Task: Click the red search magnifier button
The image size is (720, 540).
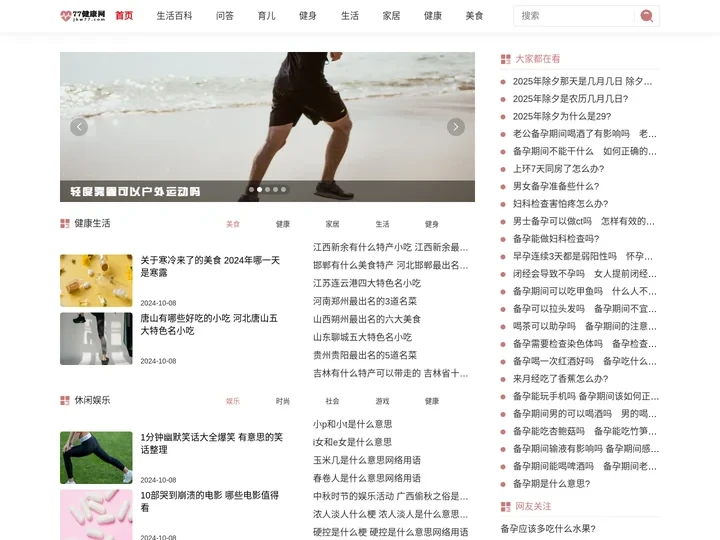Action: 647,16
